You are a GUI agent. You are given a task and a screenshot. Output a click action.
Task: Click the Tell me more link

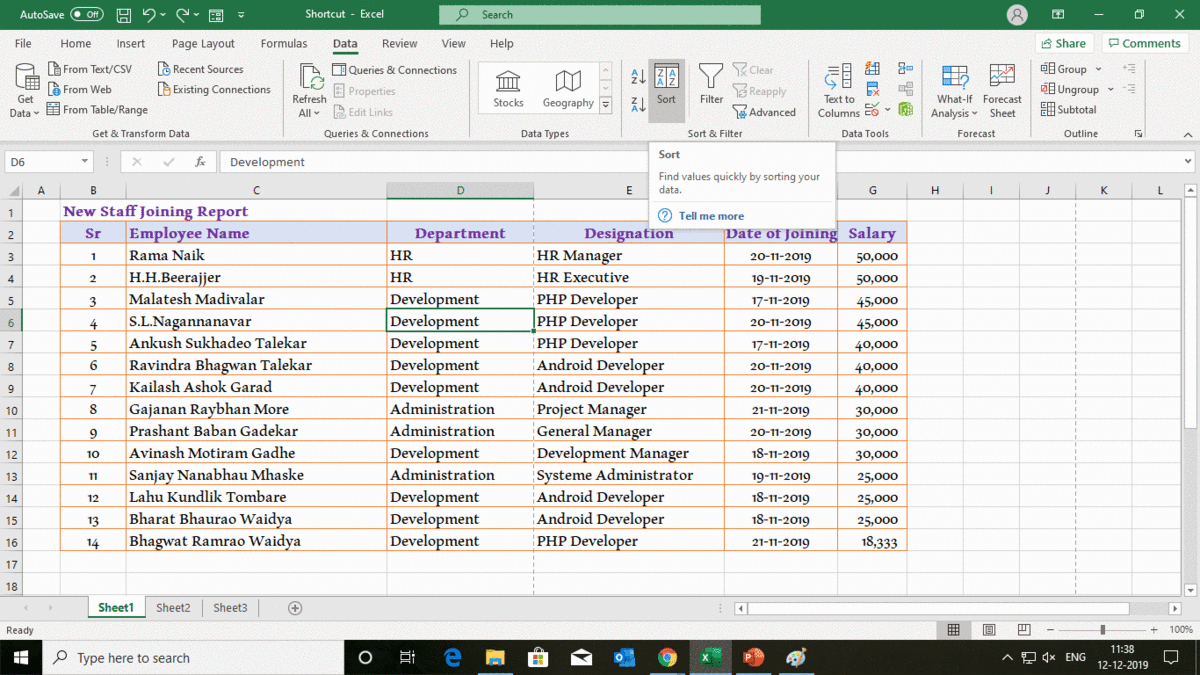[712, 215]
